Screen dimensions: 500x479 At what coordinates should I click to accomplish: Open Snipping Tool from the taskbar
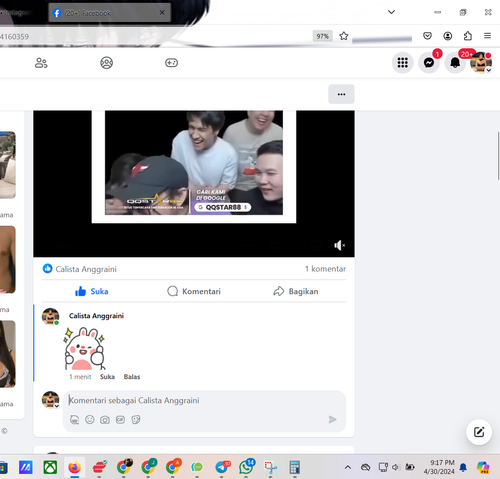[x=270, y=467]
